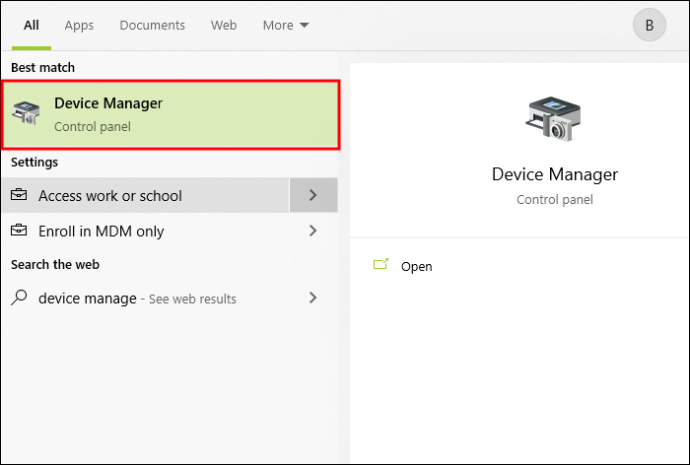Image resolution: width=690 pixels, height=465 pixels.
Task: Click the green Open arrow icon
Action: coord(381,264)
